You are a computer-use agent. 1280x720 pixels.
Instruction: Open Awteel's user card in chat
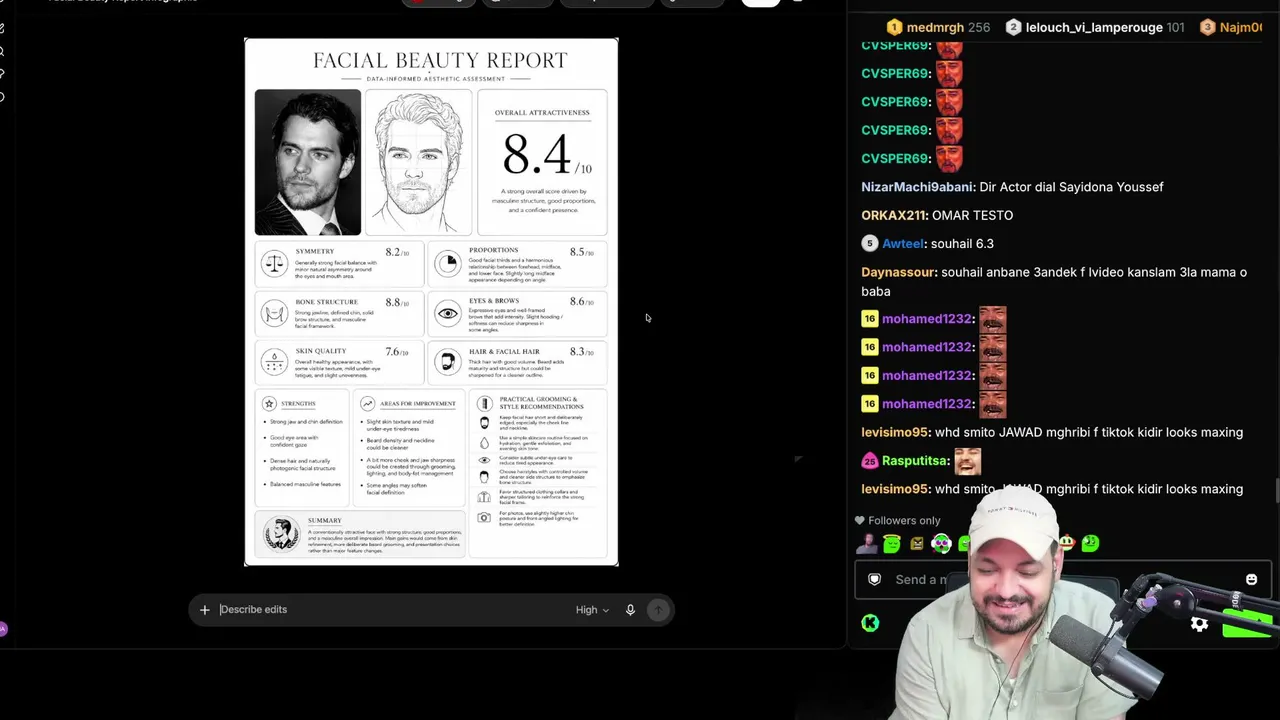(x=903, y=244)
